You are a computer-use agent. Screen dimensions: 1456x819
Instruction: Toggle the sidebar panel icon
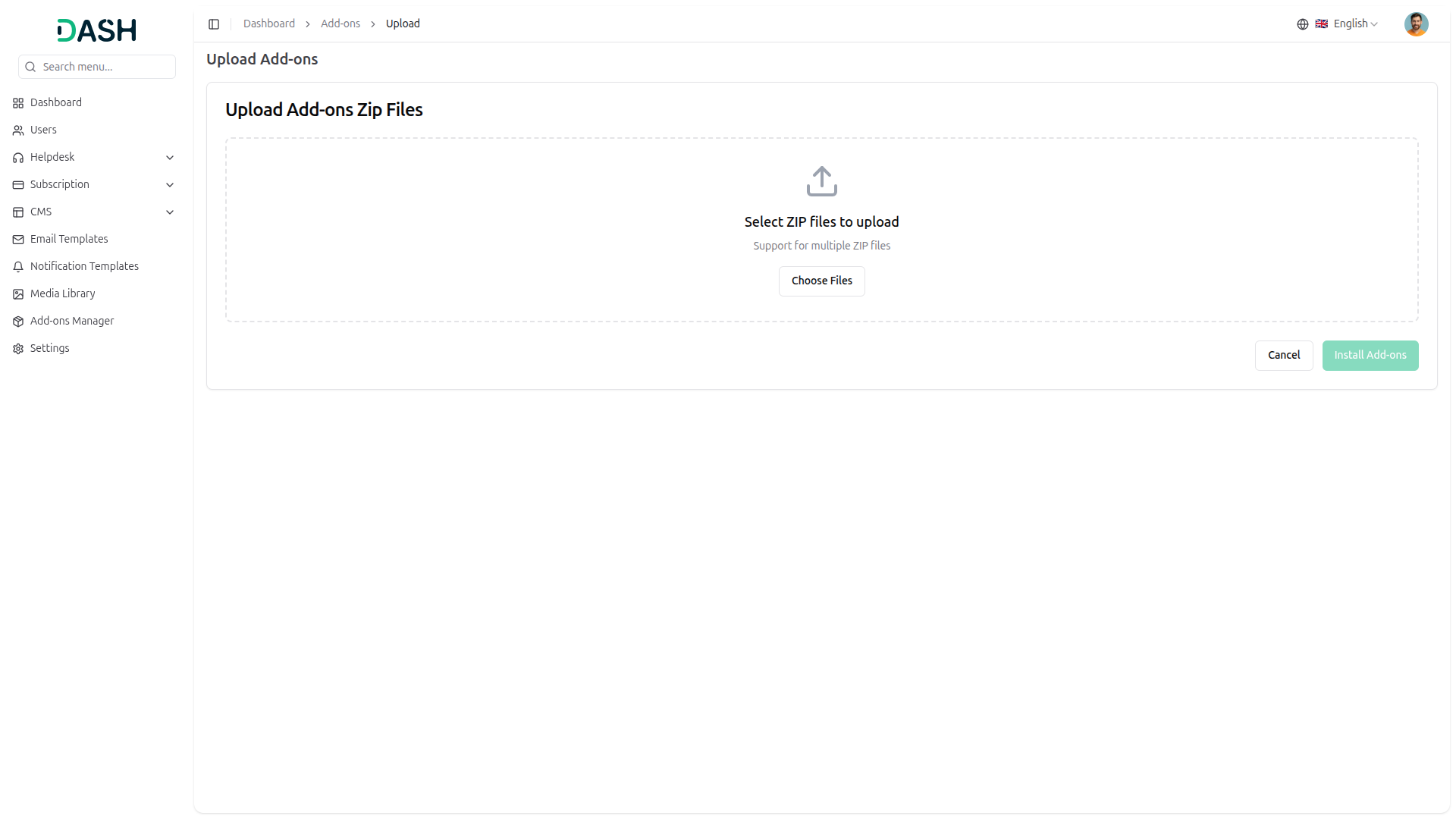214,24
